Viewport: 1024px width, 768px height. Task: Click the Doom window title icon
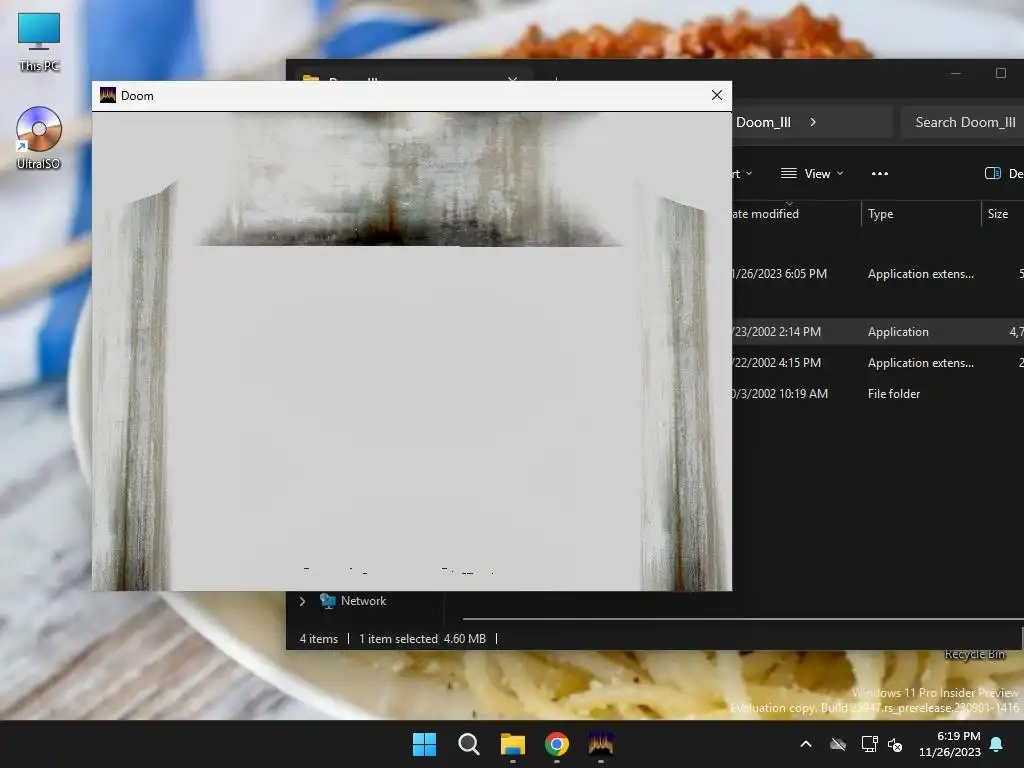108,95
